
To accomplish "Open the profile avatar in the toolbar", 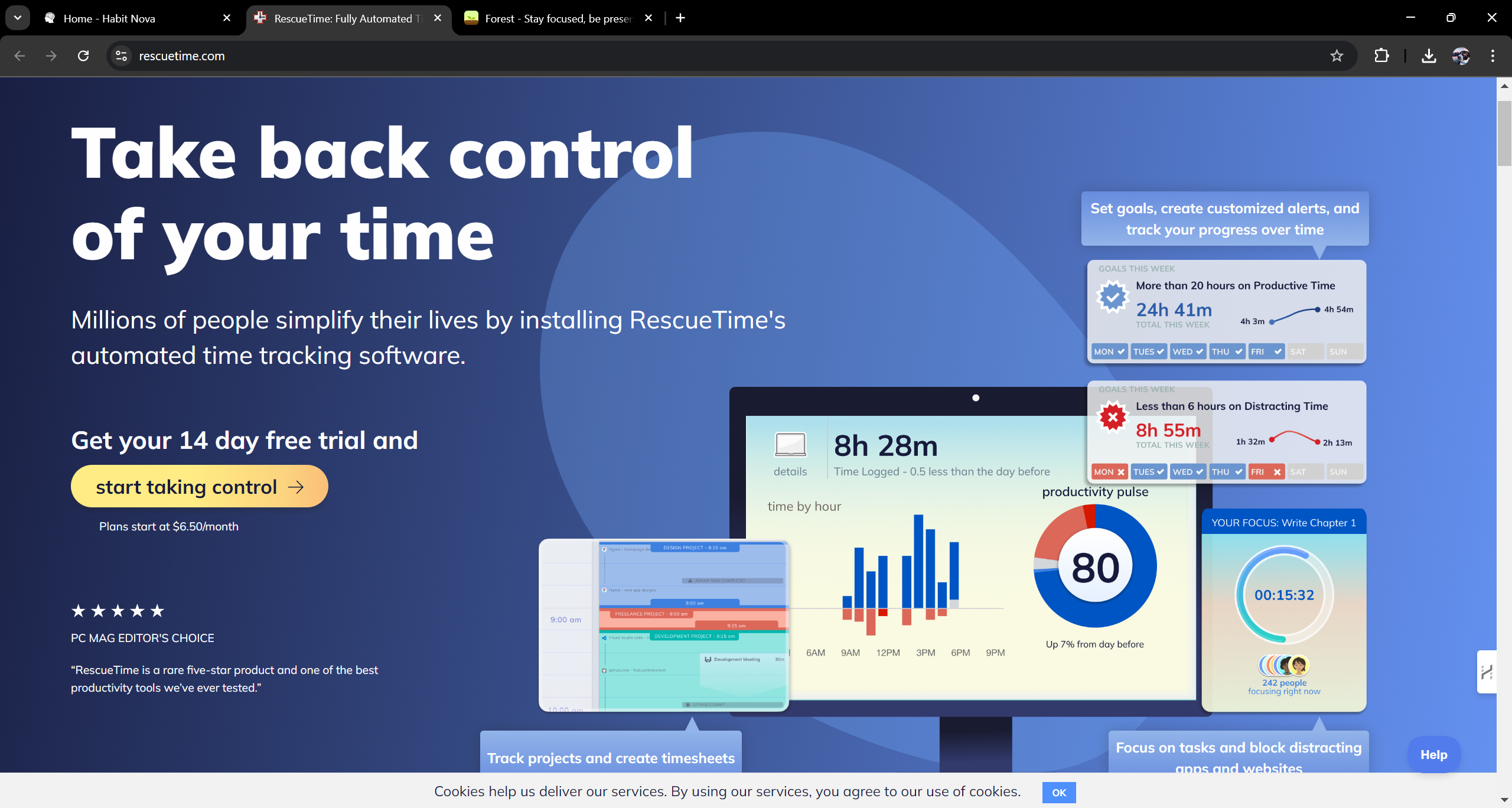I will tap(1461, 56).
